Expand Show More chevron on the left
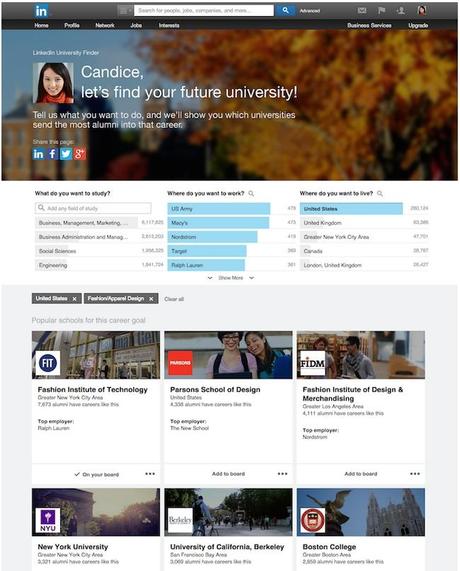The height and width of the screenshot is (571, 460). (210, 278)
